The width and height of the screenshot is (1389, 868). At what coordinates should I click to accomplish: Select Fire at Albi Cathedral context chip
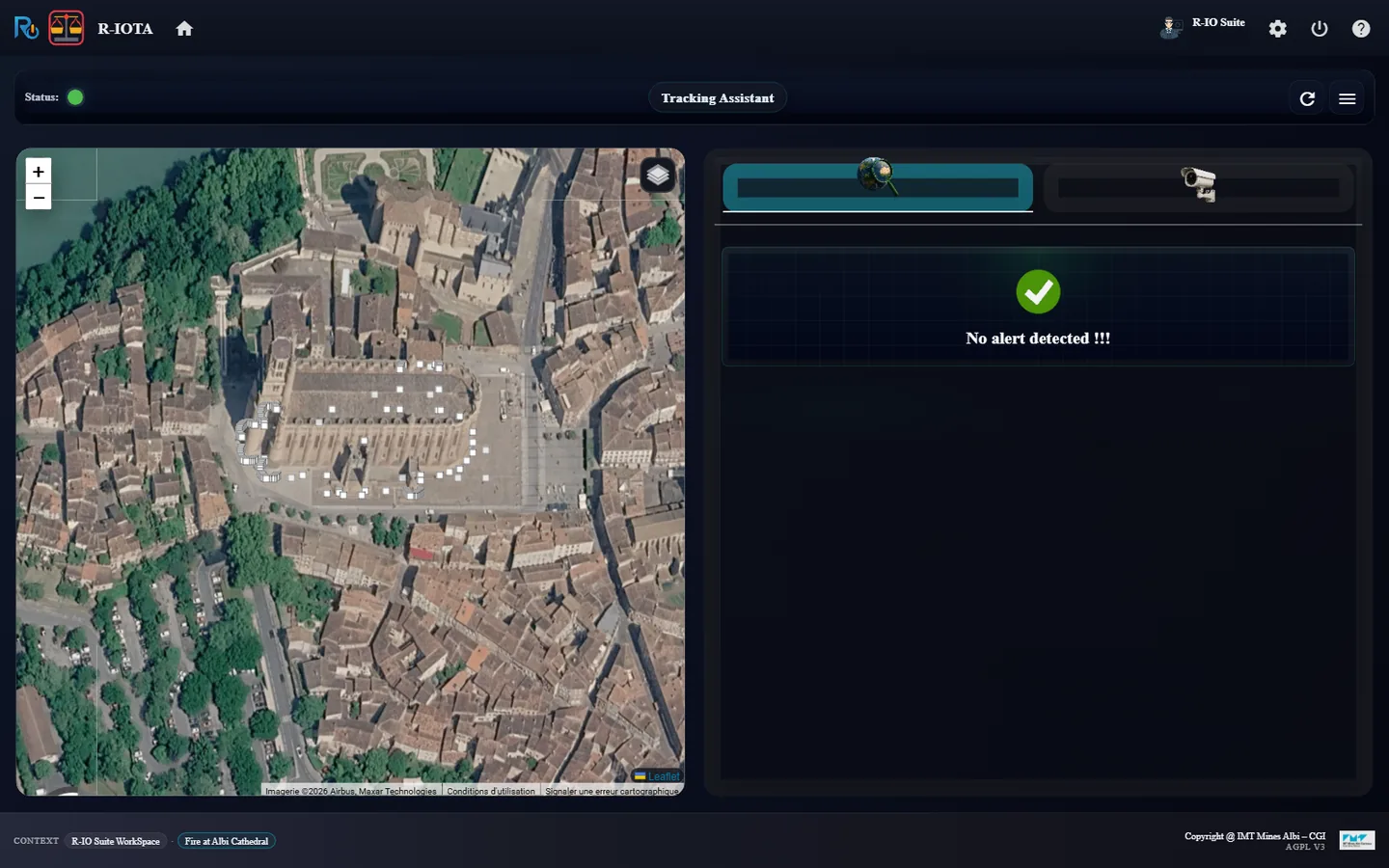[227, 841]
